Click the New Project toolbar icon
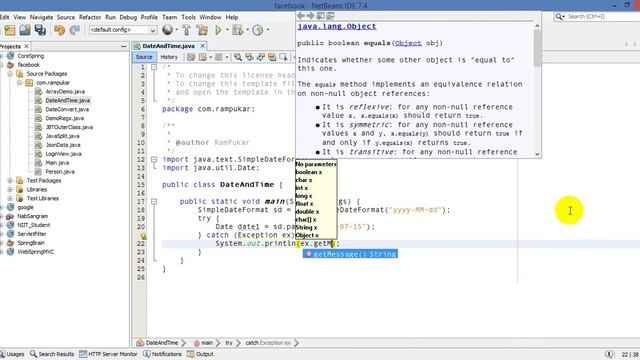 (10, 30)
